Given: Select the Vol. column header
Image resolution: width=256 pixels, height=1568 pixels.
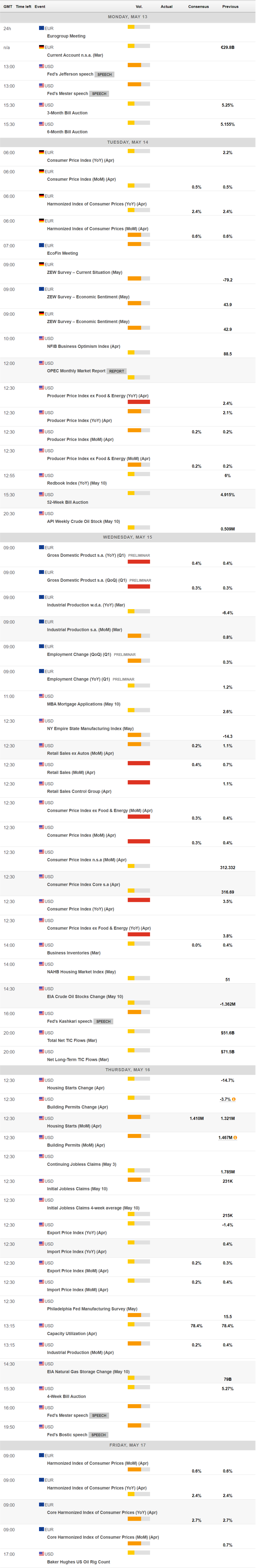Looking at the screenshot, I should click(x=139, y=7).
